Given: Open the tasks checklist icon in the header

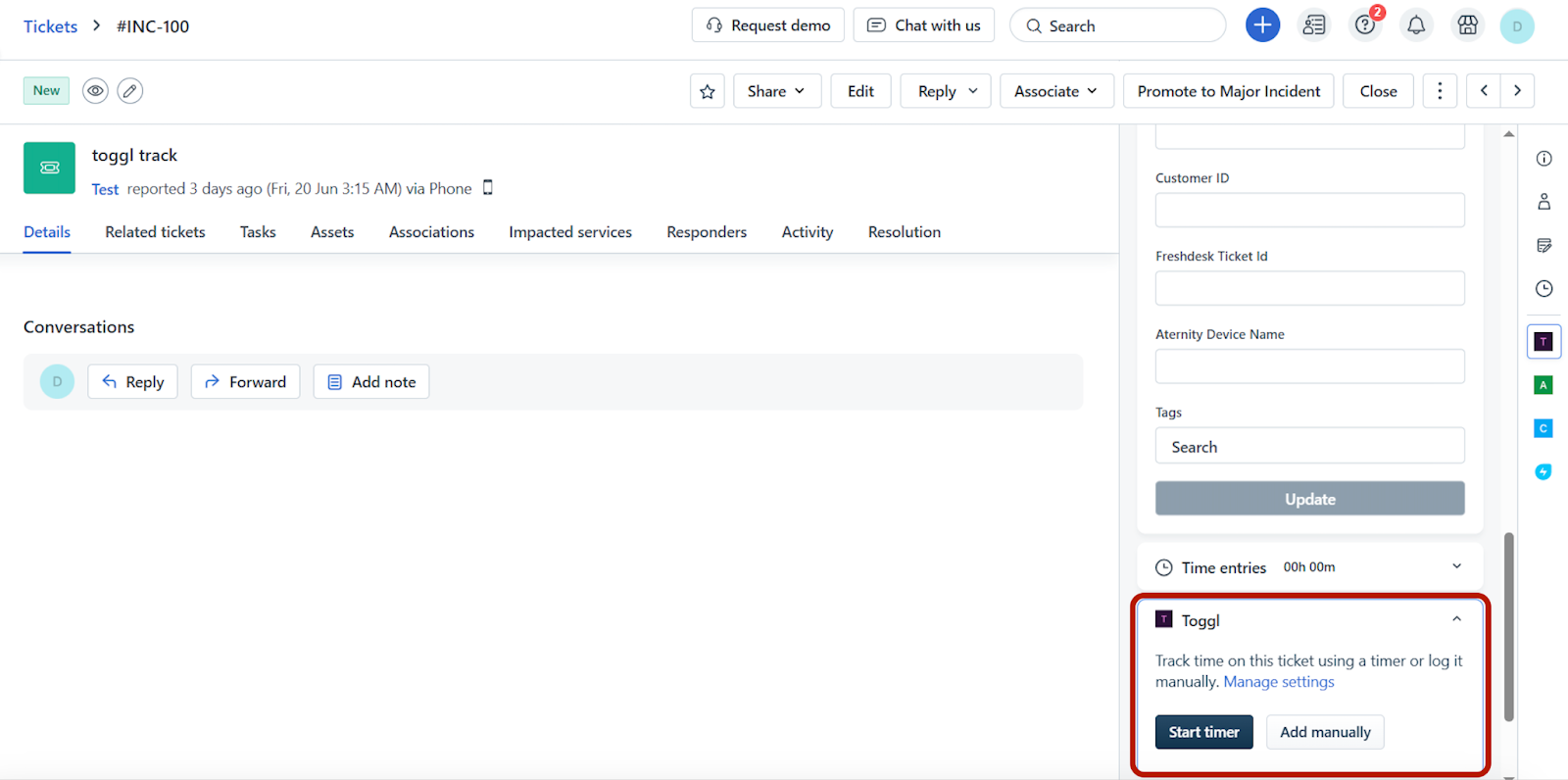Looking at the screenshot, I should point(1314,25).
